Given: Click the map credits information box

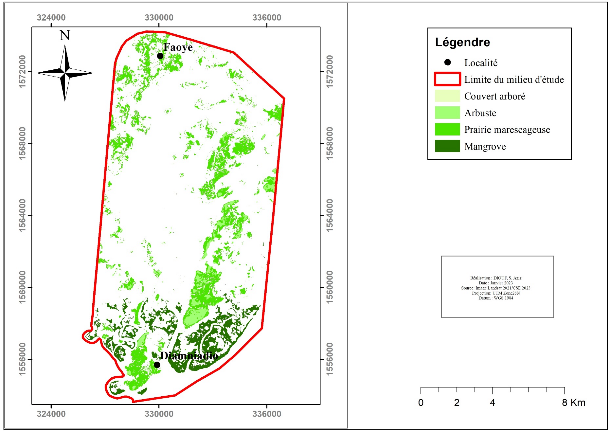Looking at the screenshot, I should coord(497,287).
